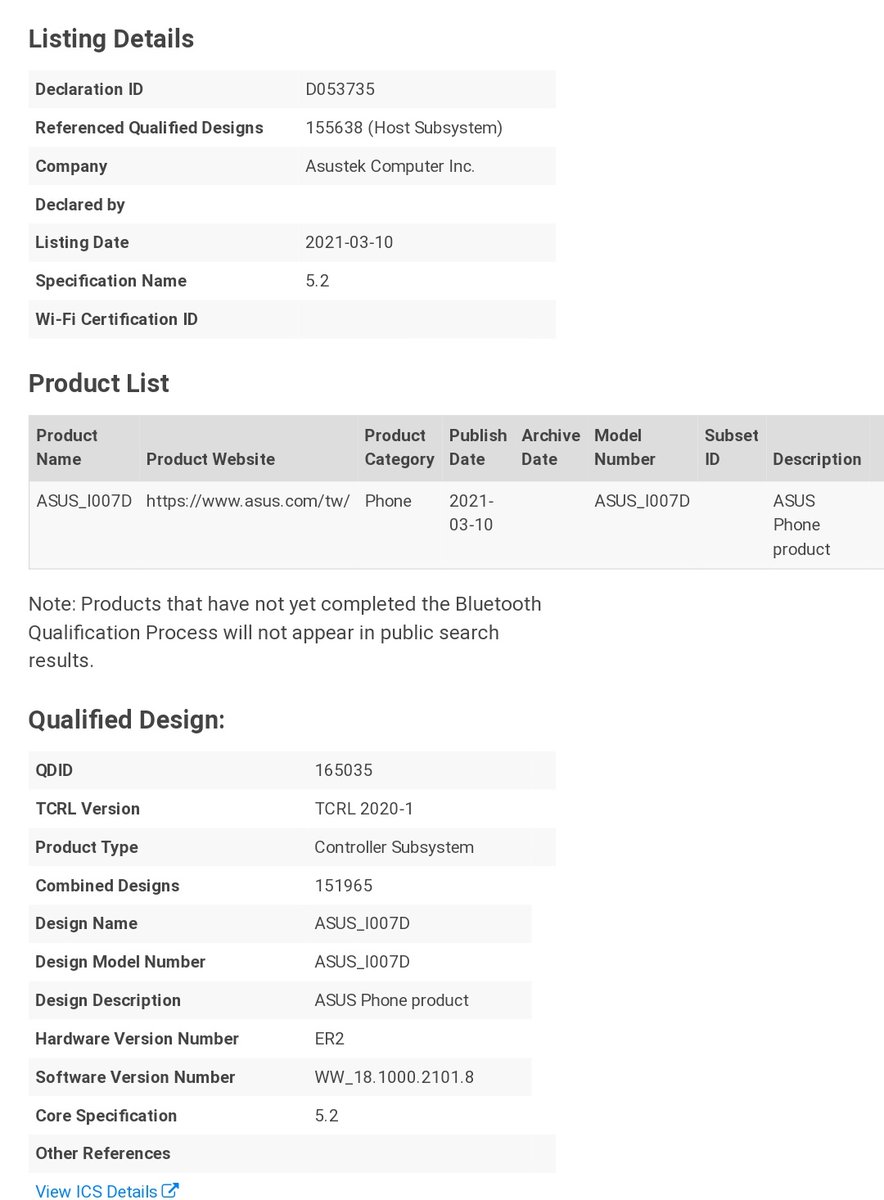Viewport: 884px width, 1200px height.
Task: Click the Product Category column header
Action: pos(399,447)
